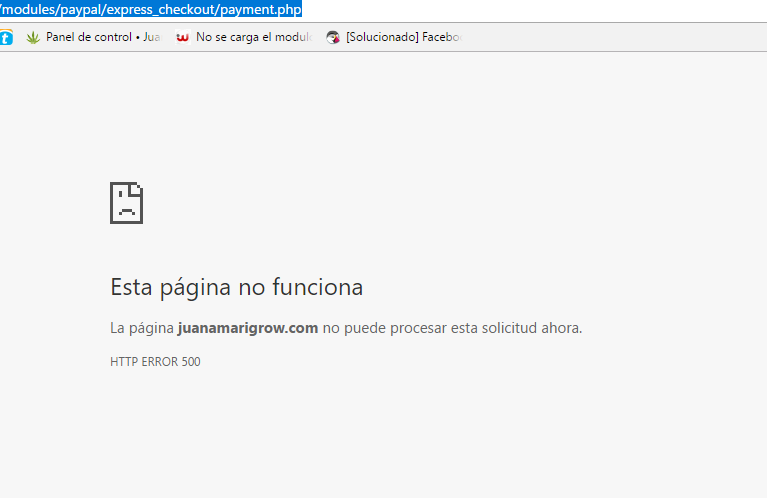Click the highlighted payment.php URL in address bar
The width and height of the screenshot is (767, 498).
(x=151, y=9)
